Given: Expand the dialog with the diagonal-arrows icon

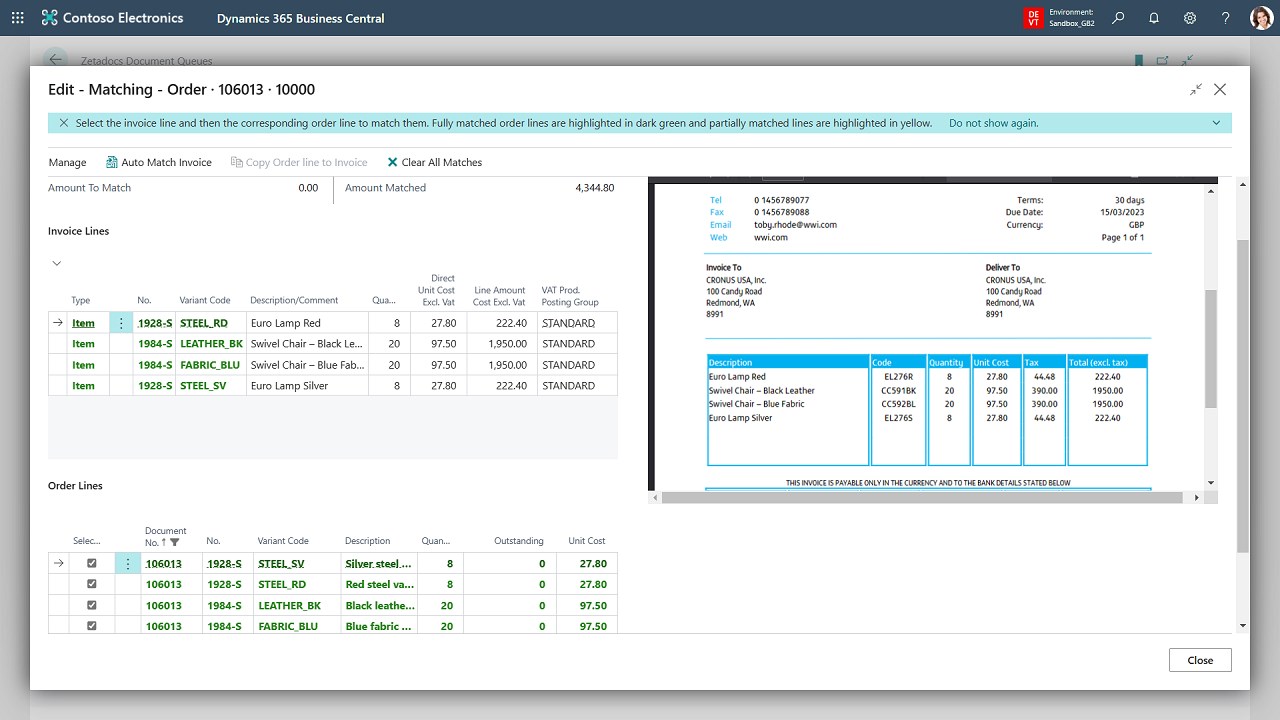Looking at the screenshot, I should tap(1196, 89).
